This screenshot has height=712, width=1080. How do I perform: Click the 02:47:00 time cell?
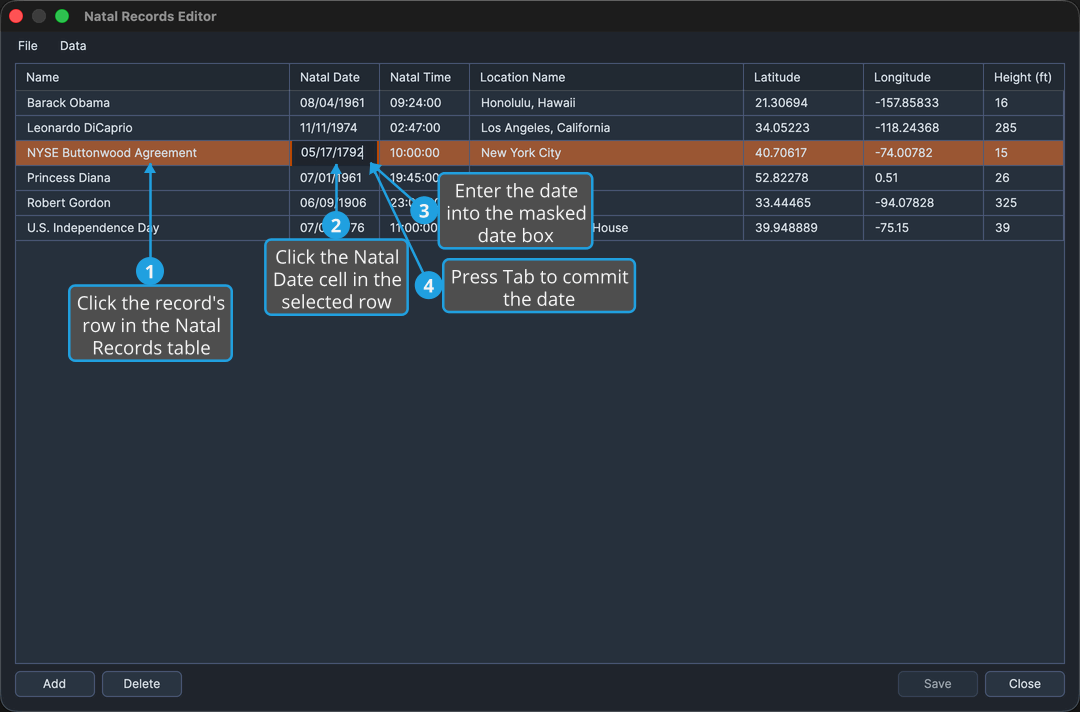tap(424, 127)
